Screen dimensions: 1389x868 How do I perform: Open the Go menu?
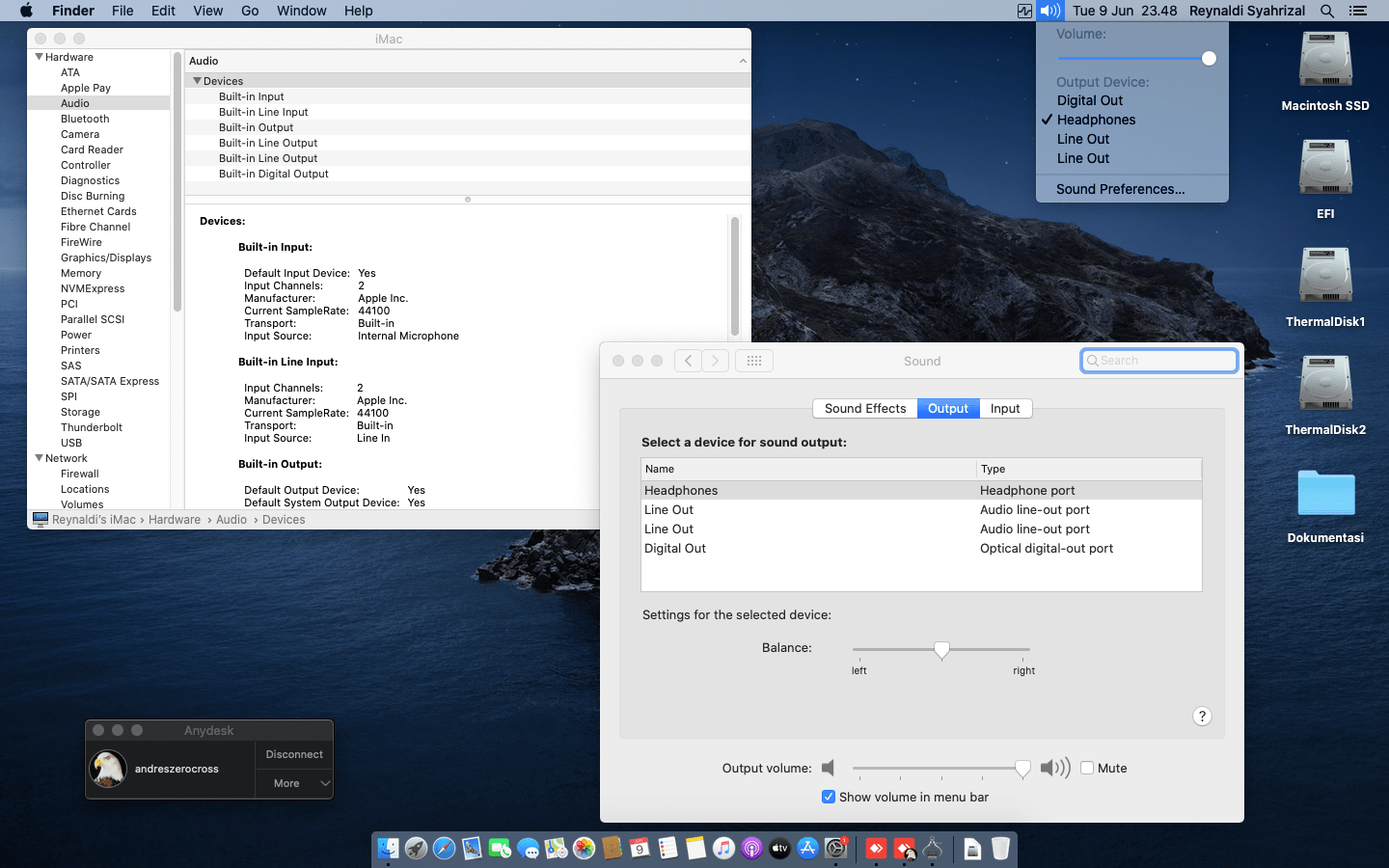[x=250, y=11]
